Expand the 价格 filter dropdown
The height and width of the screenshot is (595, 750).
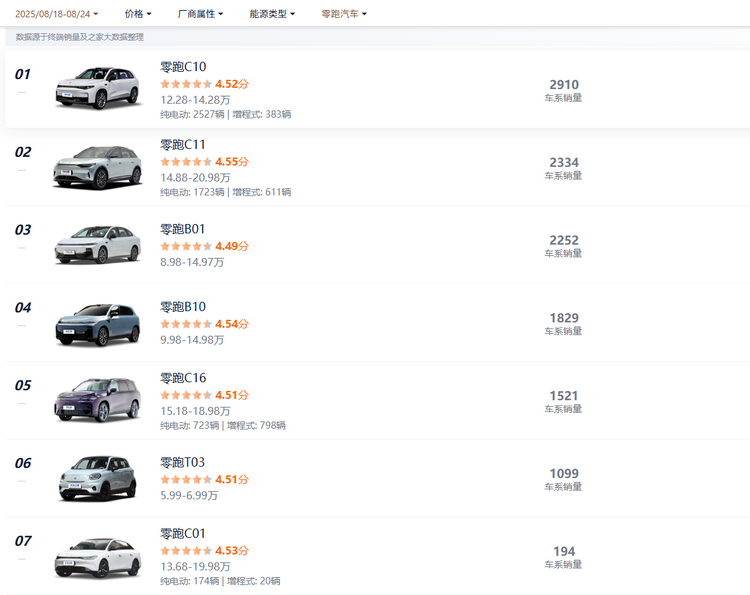pos(138,14)
